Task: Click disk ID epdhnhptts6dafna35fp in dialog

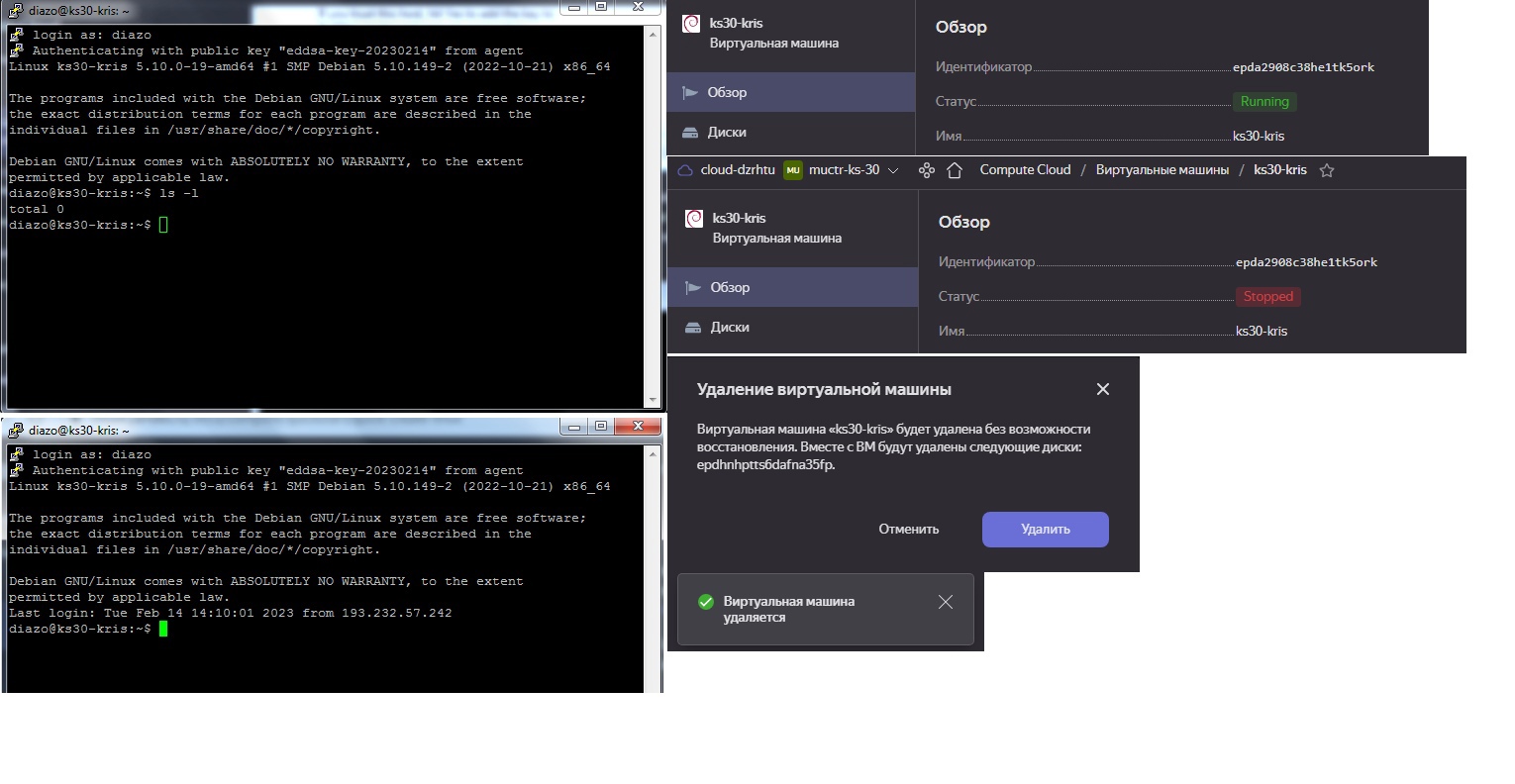Action: [x=765, y=465]
